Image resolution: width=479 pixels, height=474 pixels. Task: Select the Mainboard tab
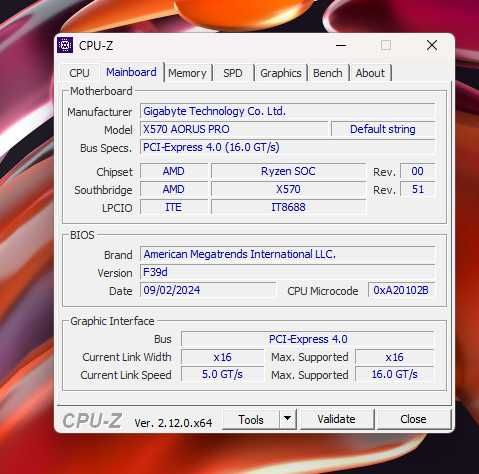131,72
